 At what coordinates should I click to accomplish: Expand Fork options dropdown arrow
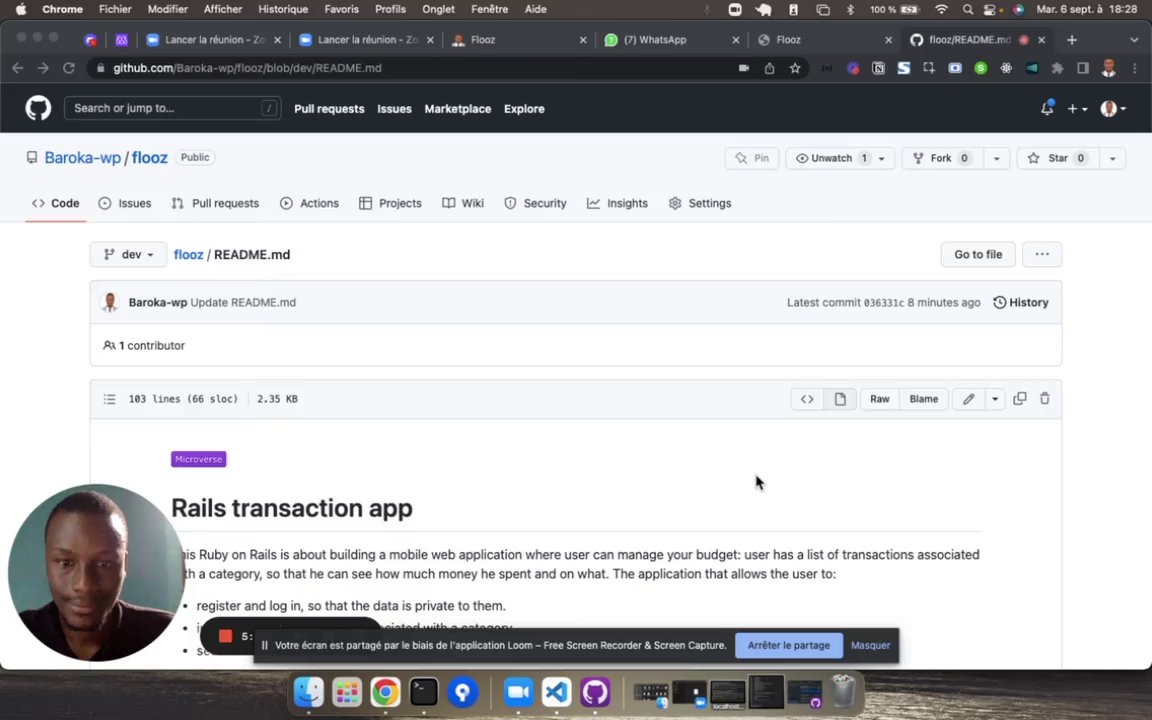(x=996, y=158)
